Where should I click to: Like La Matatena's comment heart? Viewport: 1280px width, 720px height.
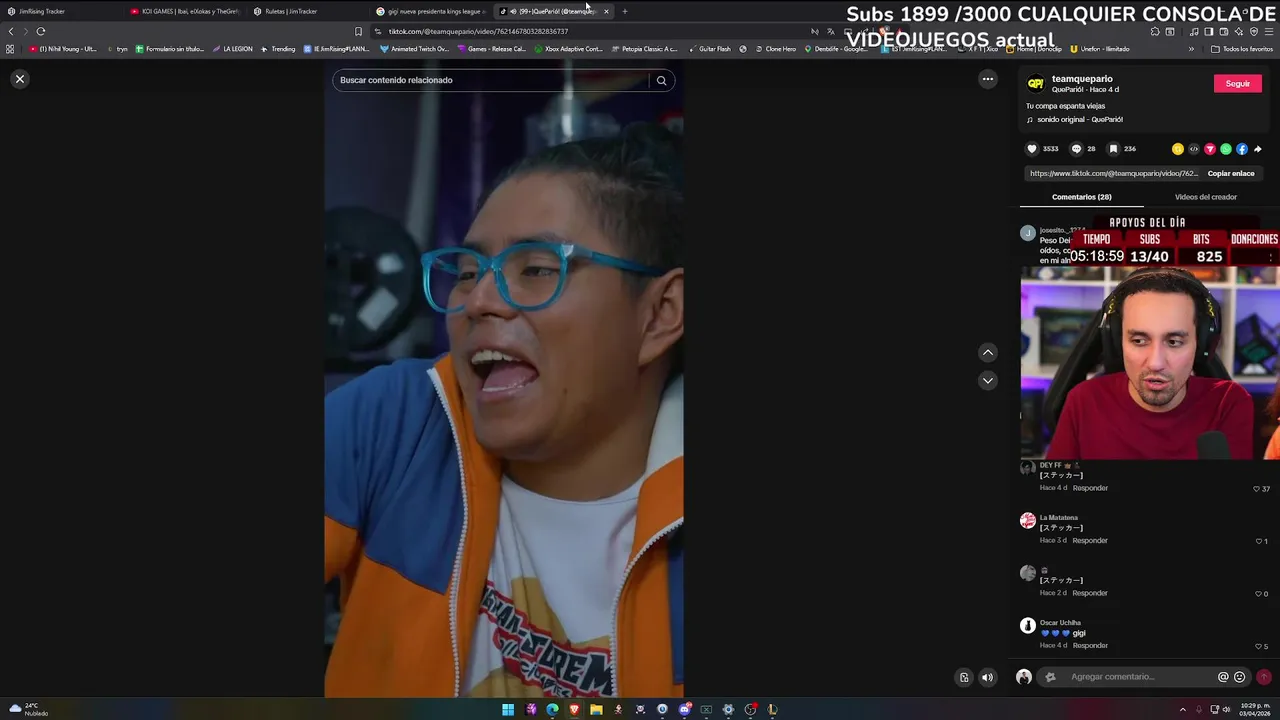click(1259, 541)
